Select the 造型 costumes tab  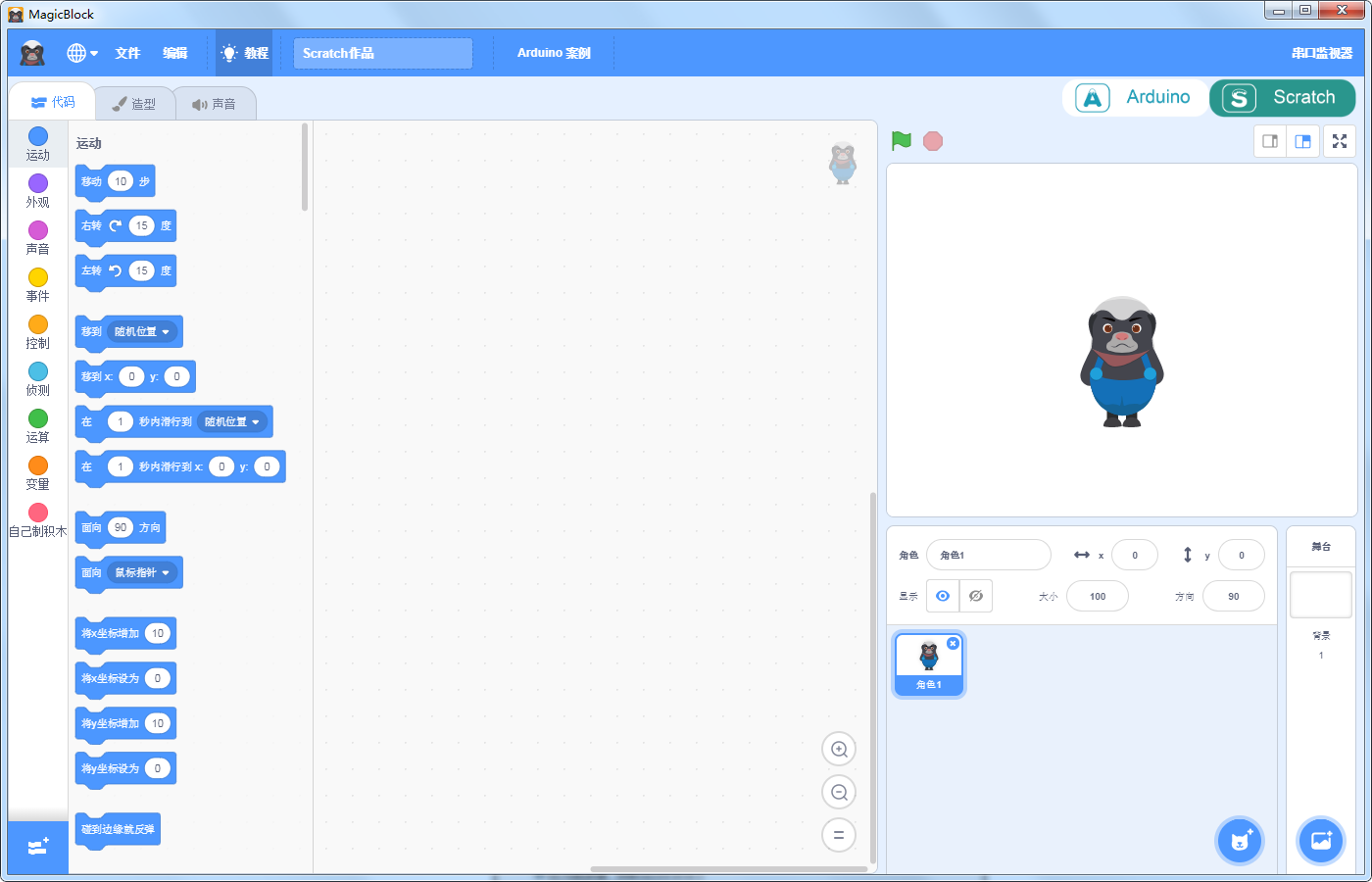pyautogui.click(x=134, y=104)
